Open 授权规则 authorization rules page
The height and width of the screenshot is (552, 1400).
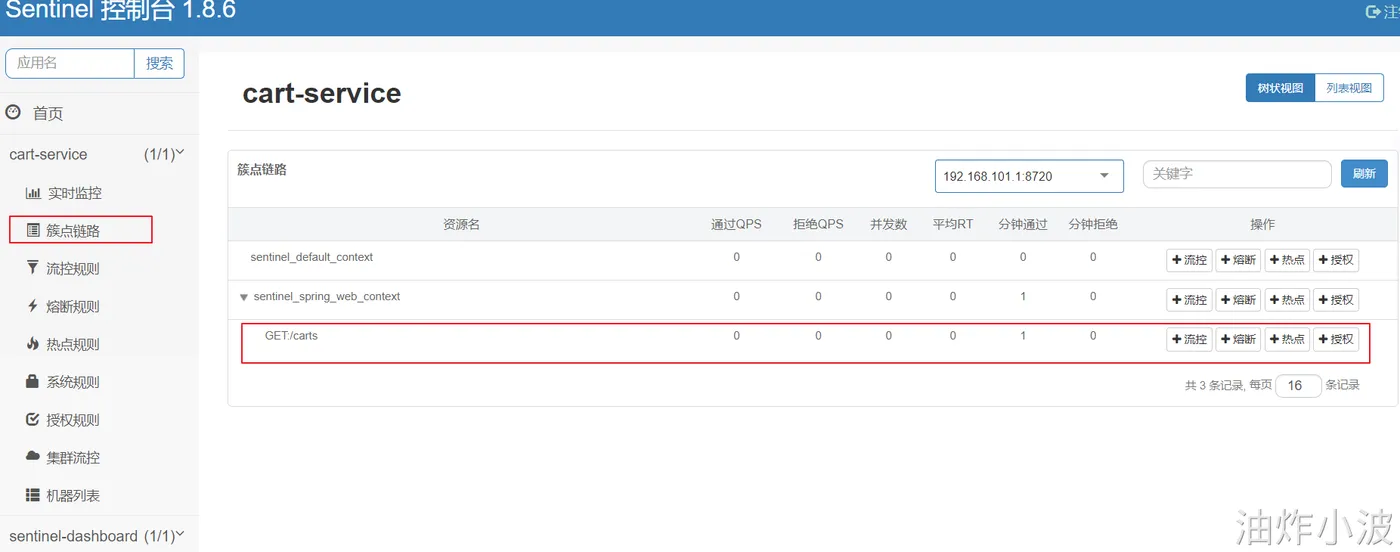point(73,420)
